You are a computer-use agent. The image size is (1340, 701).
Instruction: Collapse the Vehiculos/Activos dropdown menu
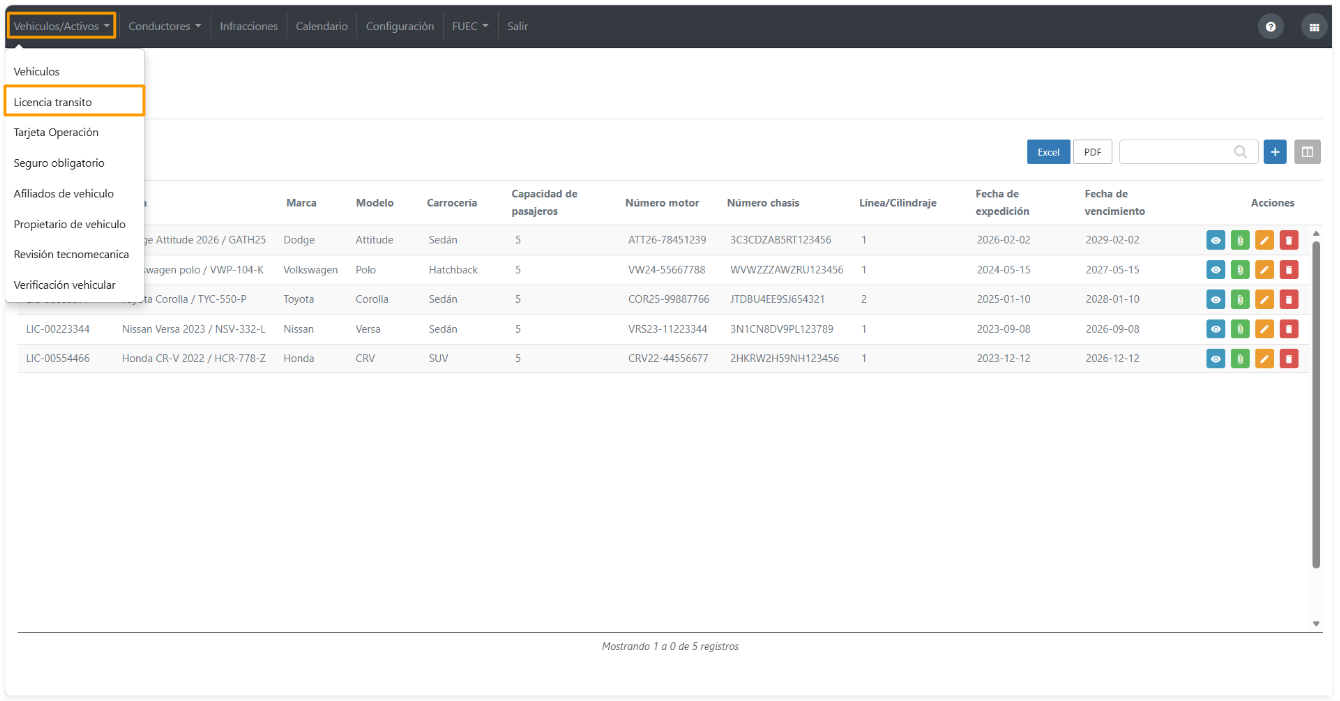(62, 26)
